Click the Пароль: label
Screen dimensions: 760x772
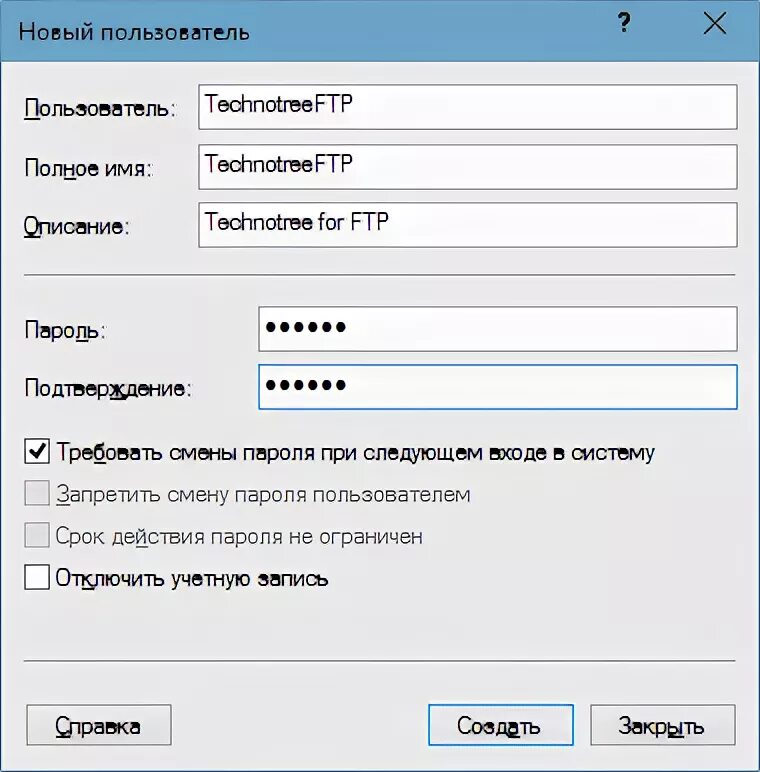coord(64,330)
